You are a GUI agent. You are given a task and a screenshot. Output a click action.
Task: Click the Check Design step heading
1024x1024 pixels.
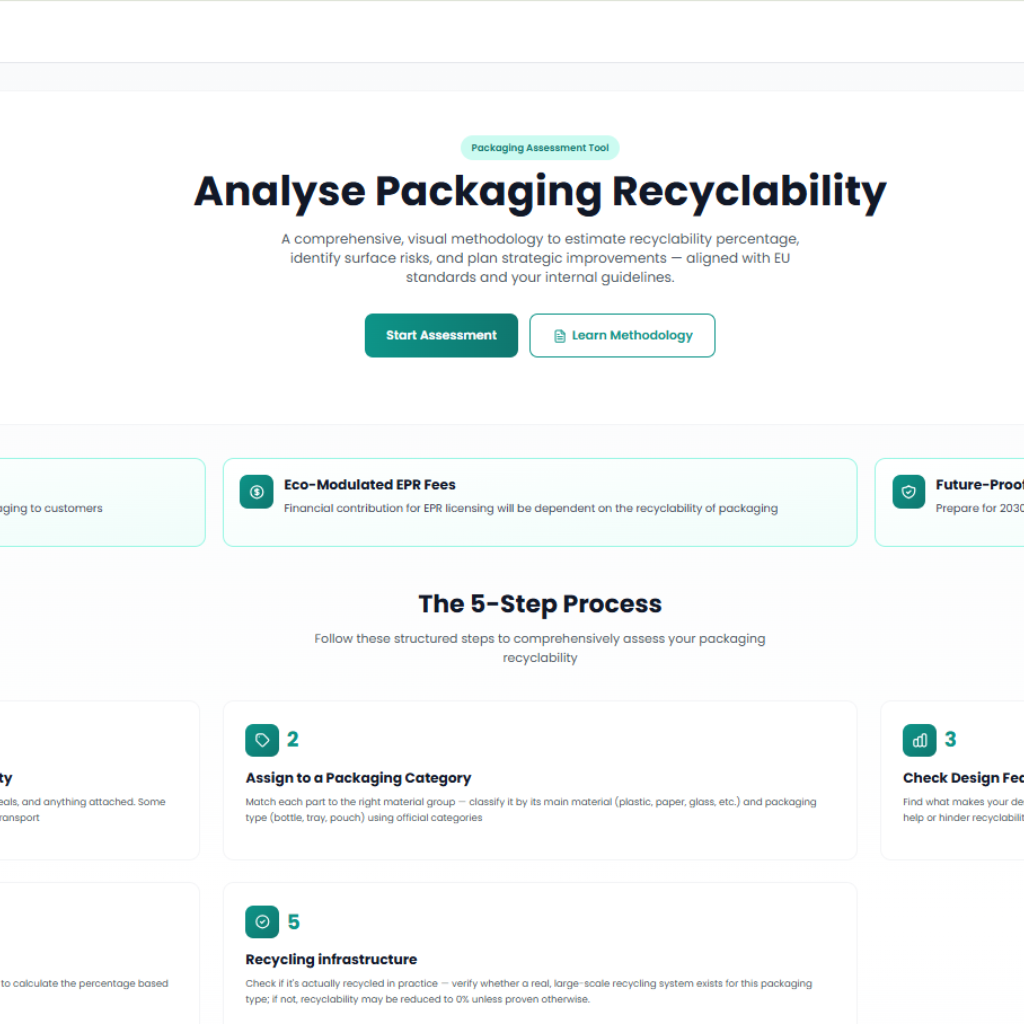point(962,778)
